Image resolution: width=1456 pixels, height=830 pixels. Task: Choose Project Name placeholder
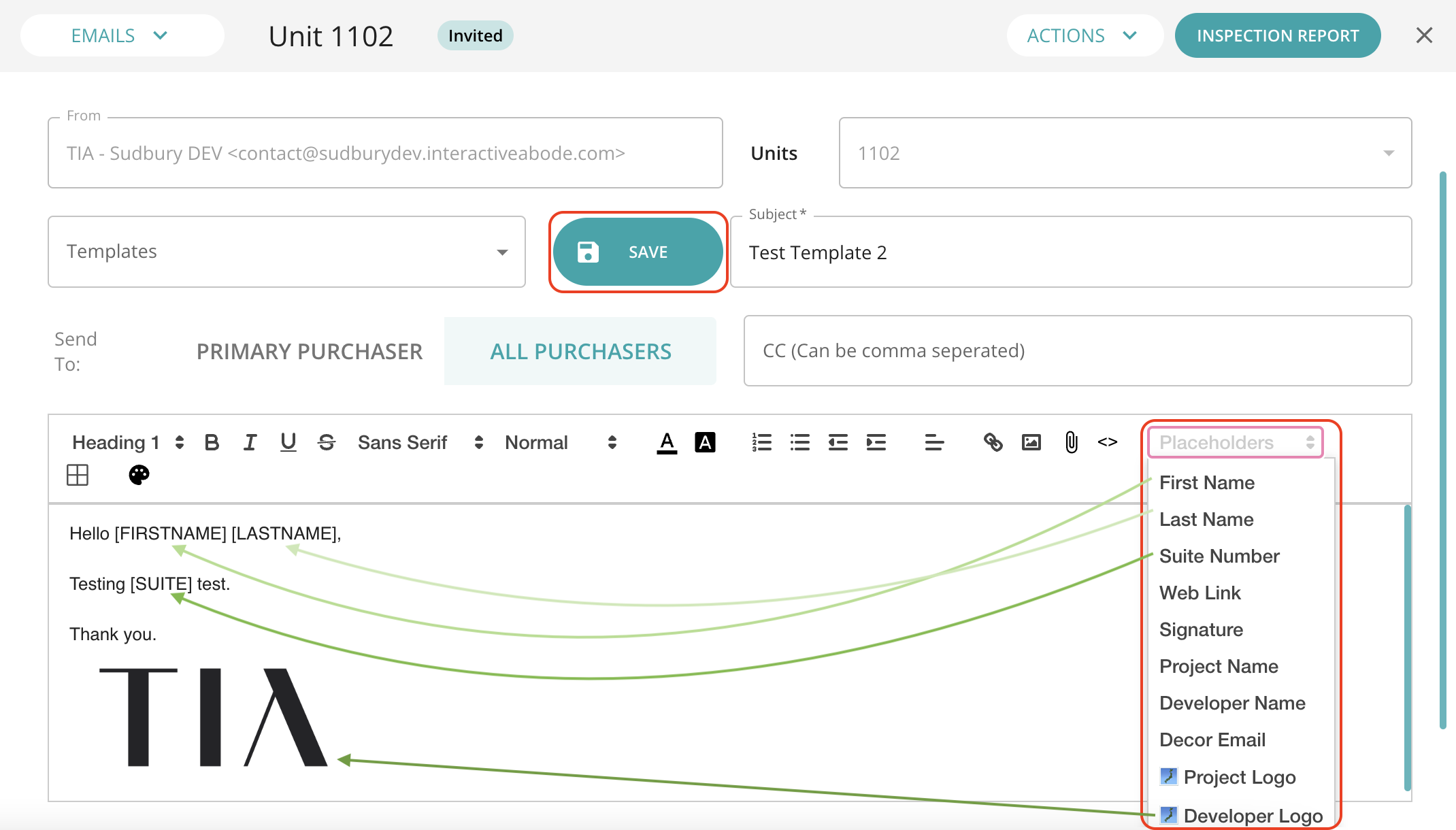click(x=1219, y=667)
